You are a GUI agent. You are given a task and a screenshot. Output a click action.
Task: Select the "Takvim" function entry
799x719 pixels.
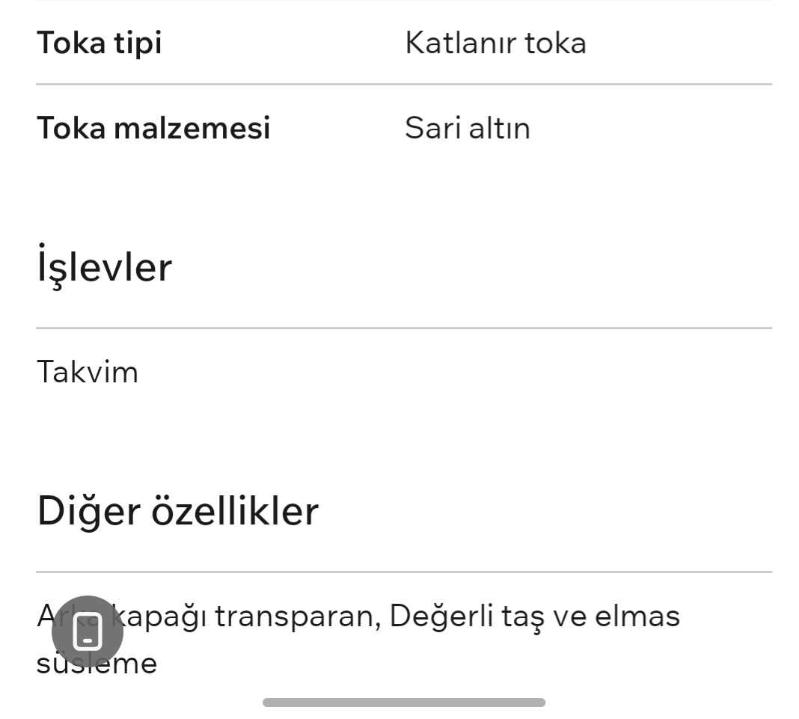click(x=87, y=372)
